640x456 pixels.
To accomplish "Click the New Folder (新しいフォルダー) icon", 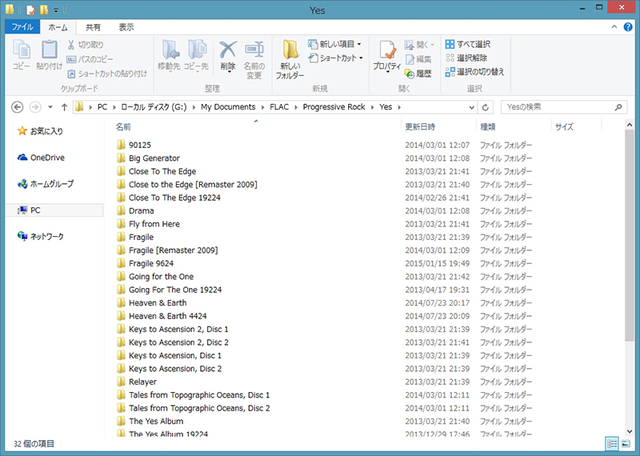I will coord(290,58).
